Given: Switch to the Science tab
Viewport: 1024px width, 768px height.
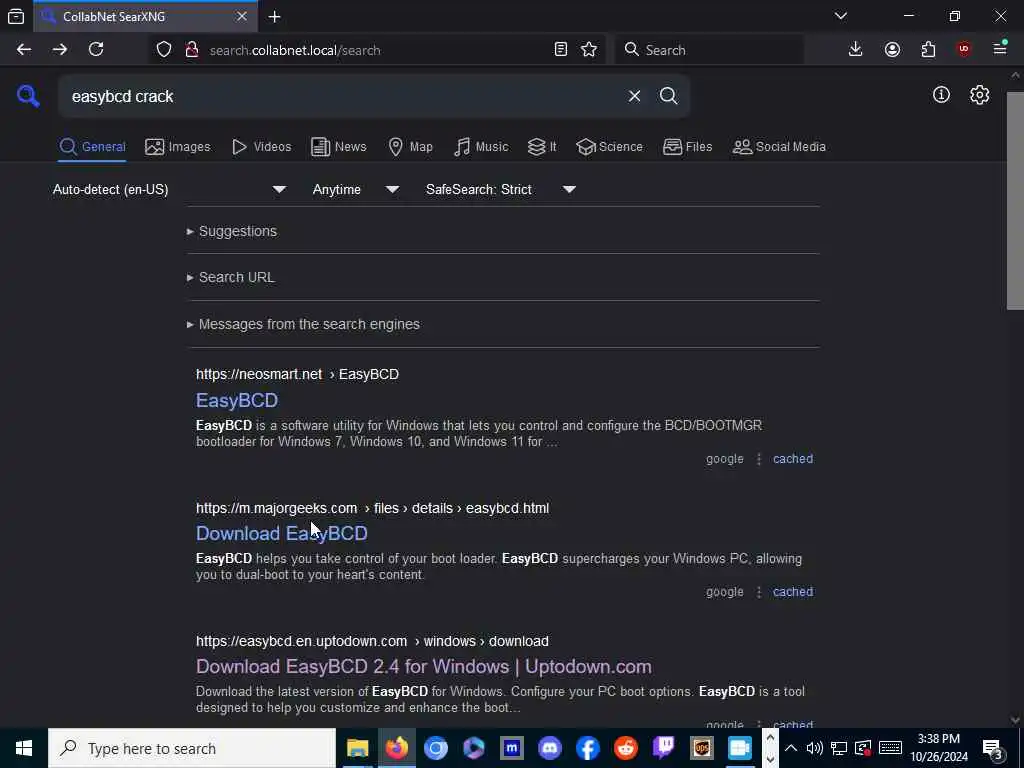Looking at the screenshot, I should pos(609,147).
